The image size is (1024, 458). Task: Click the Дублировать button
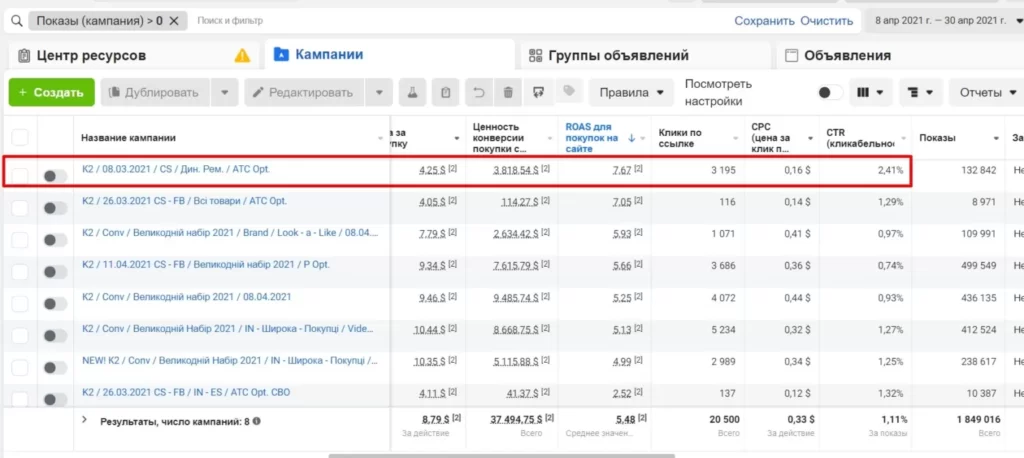pyautogui.click(x=155, y=92)
